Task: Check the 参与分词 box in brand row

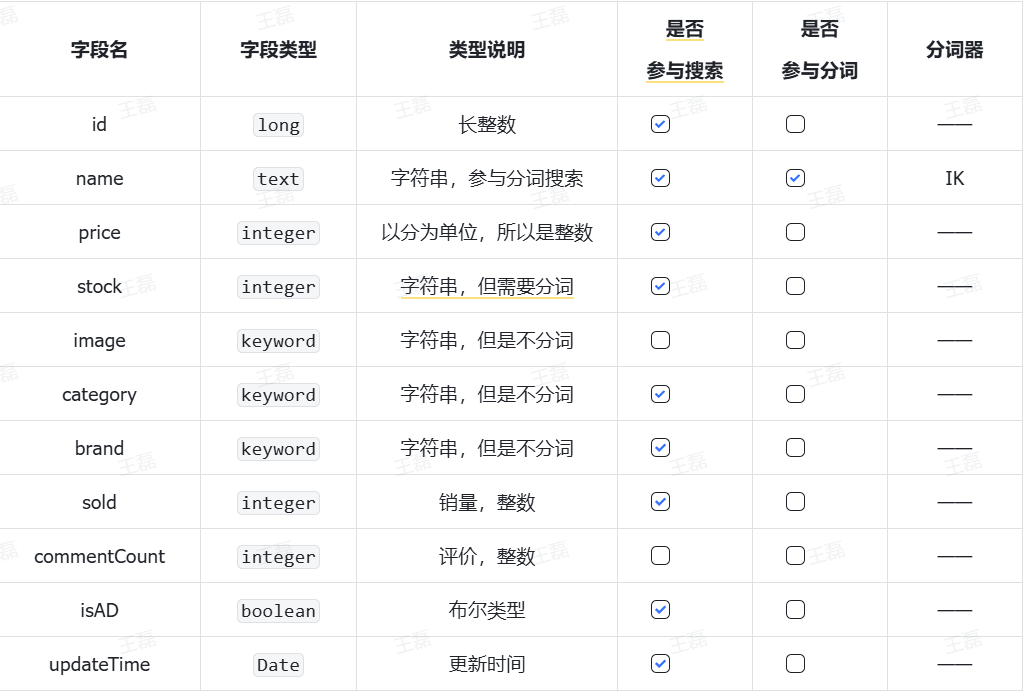Action: 795,448
